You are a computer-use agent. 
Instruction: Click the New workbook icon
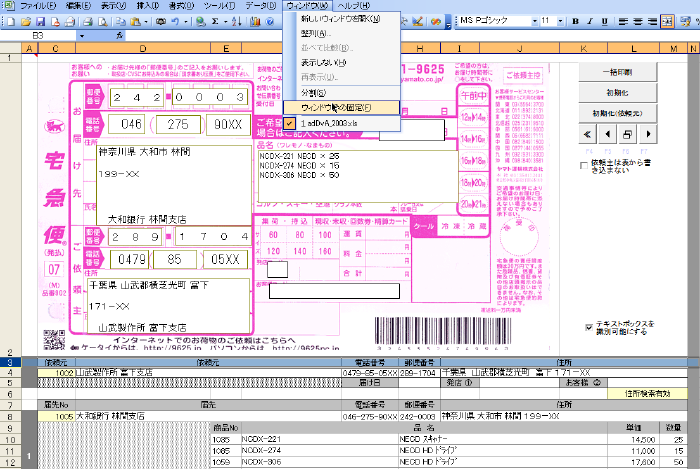point(11,21)
